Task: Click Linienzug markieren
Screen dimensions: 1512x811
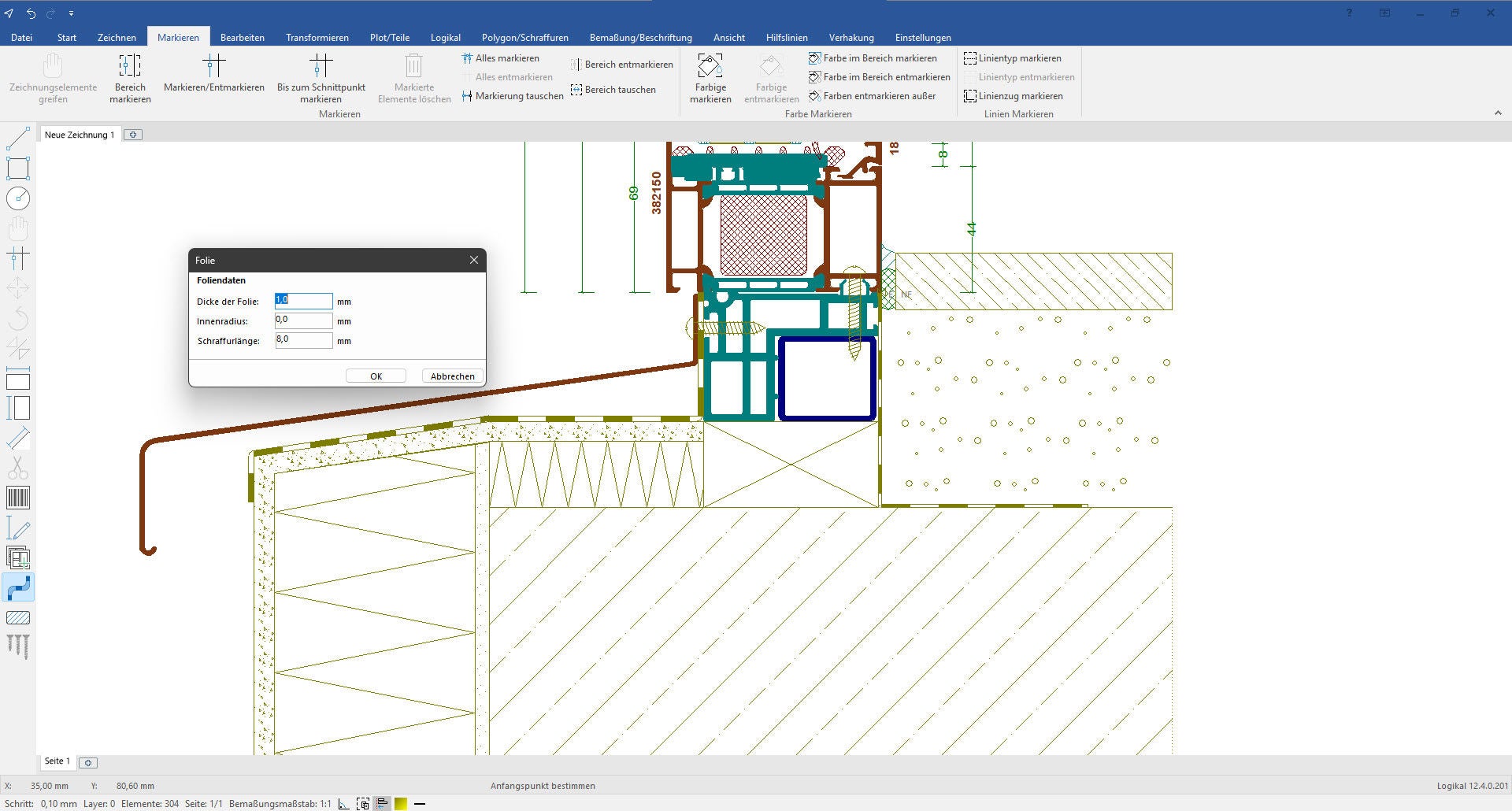Action: [1013, 96]
